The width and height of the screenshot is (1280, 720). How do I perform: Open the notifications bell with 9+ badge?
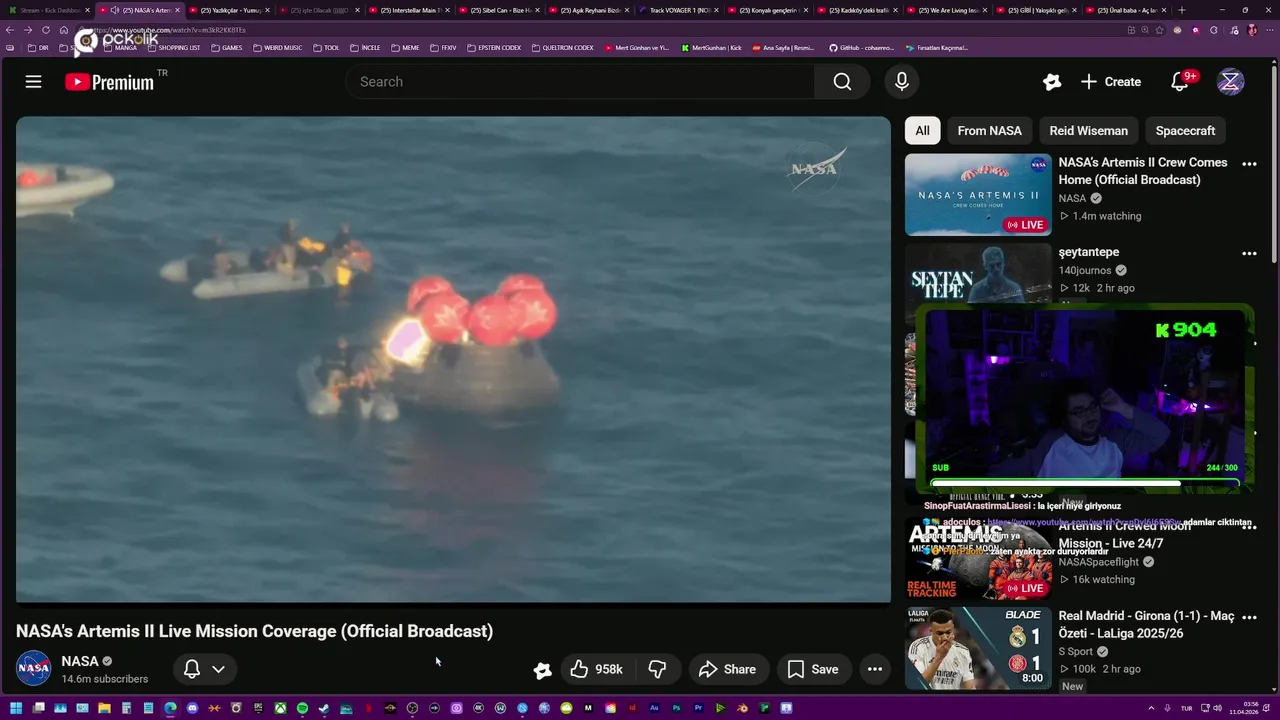pyautogui.click(x=1180, y=82)
